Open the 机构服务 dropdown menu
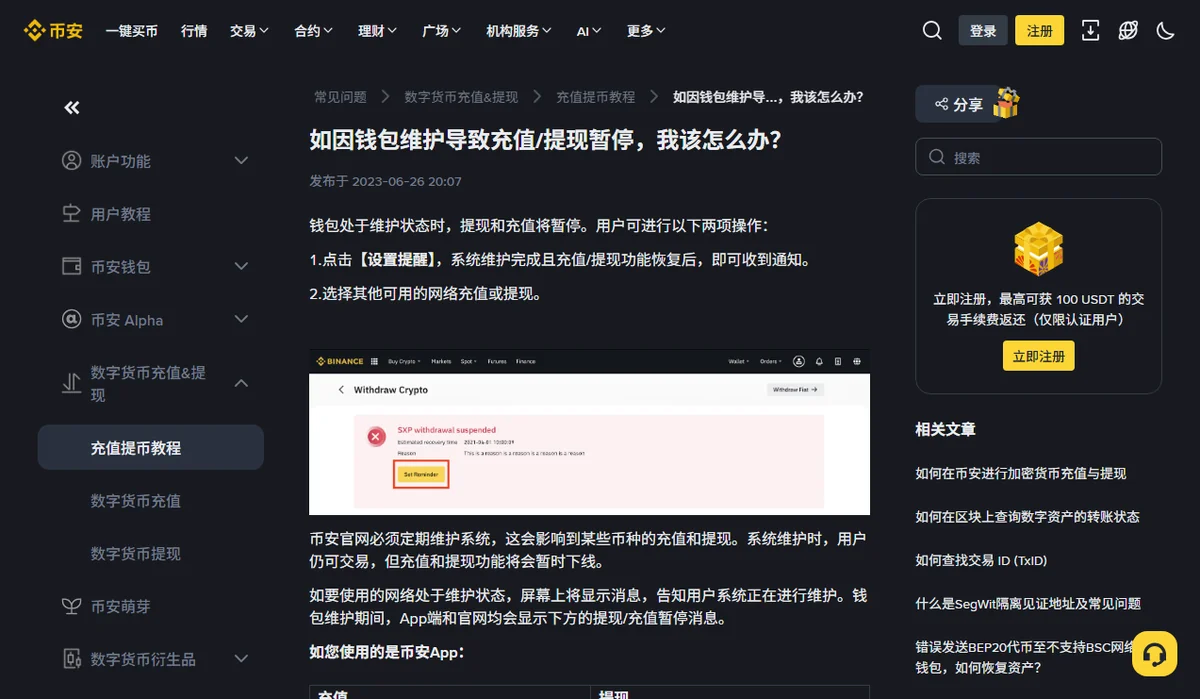Viewport: 1200px width, 699px height. [x=519, y=31]
